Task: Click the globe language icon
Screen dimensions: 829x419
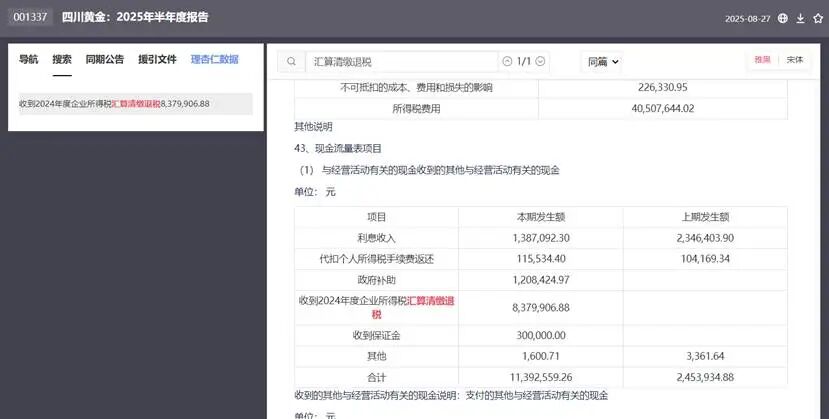Action: click(x=782, y=18)
